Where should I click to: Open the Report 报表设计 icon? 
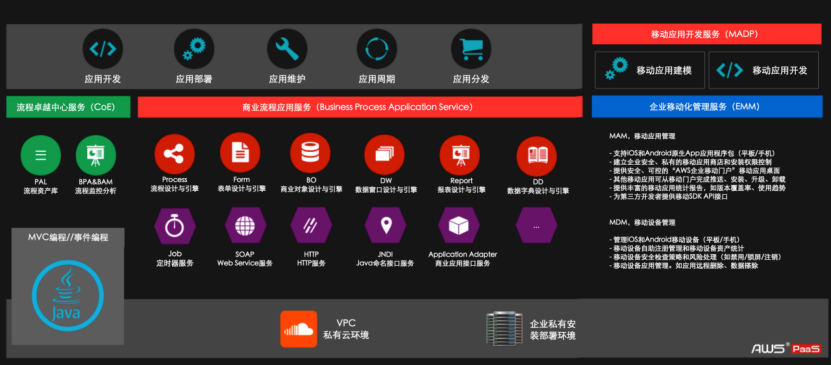click(459, 155)
